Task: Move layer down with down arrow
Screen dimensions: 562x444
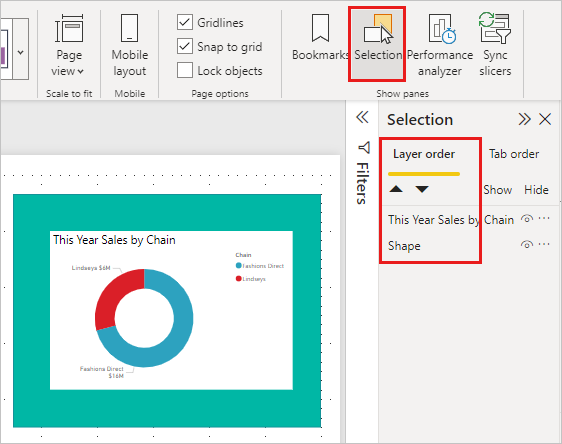Action: click(x=422, y=189)
